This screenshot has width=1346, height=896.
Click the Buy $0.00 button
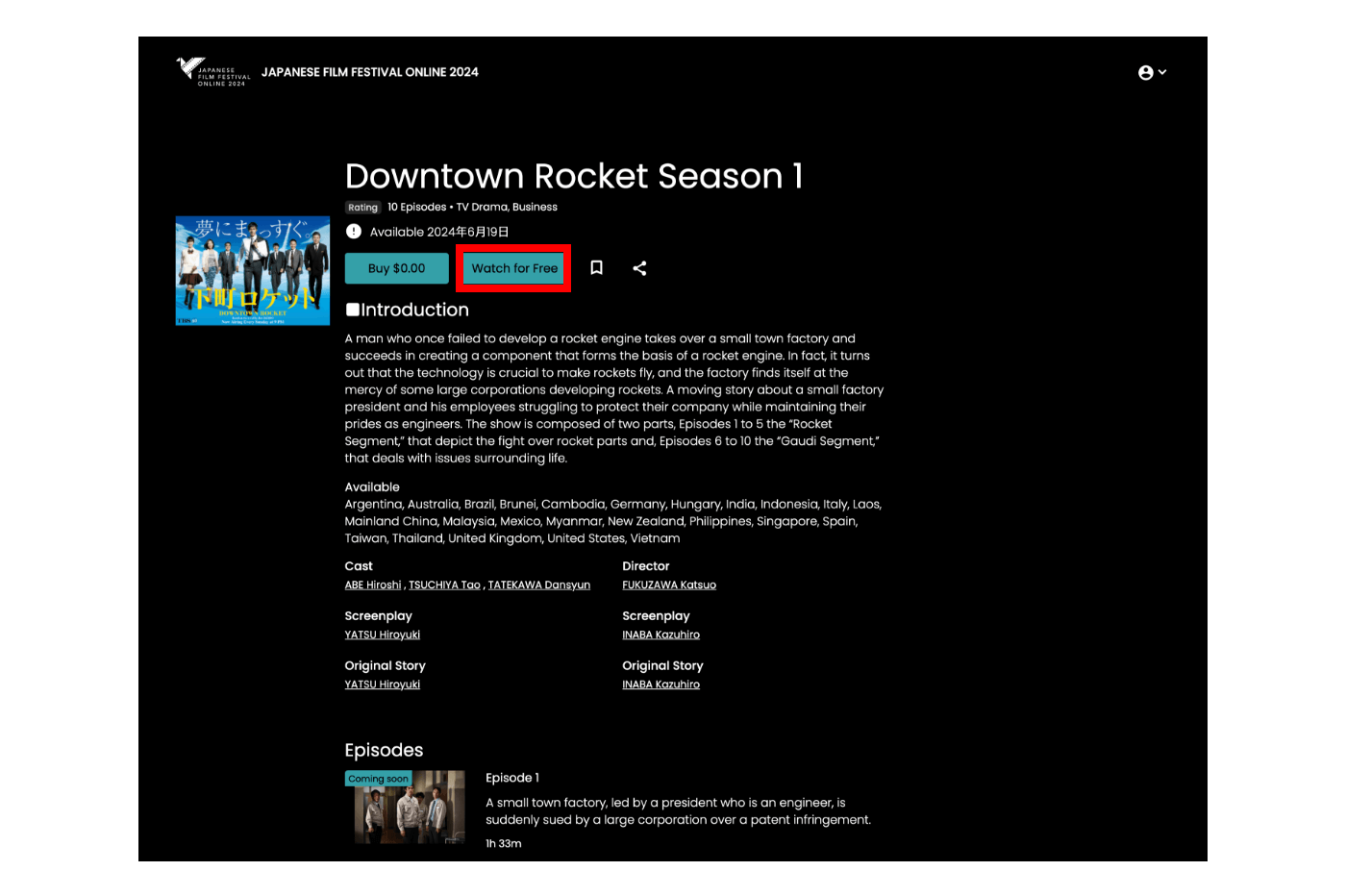(x=396, y=268)
